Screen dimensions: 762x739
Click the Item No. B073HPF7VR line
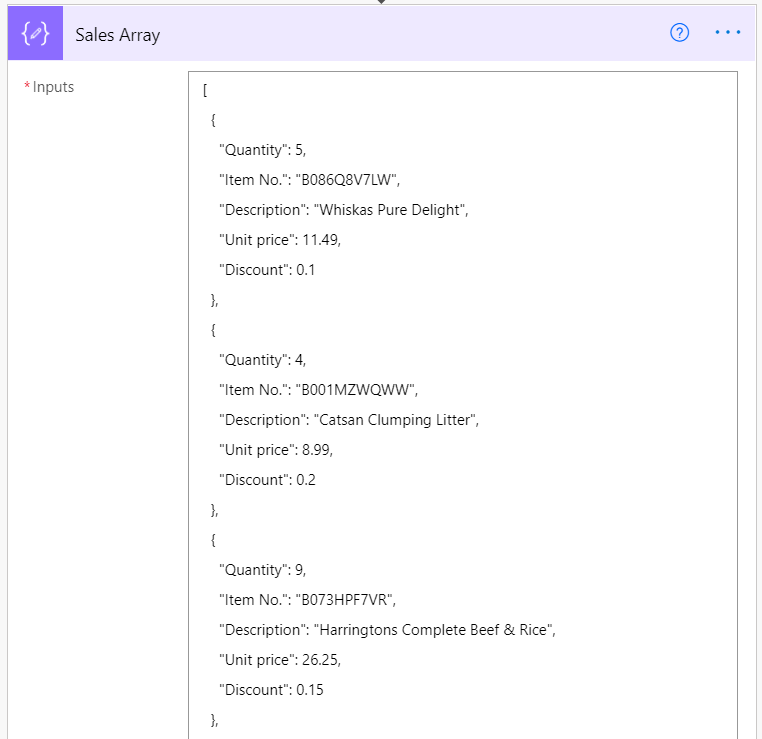coord(307,600)
